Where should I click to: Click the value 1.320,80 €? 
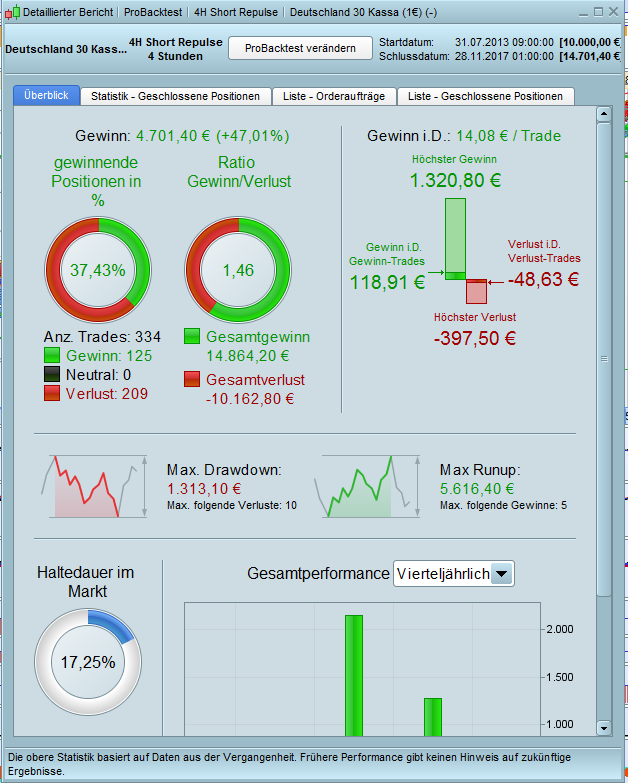coord(455,180)
